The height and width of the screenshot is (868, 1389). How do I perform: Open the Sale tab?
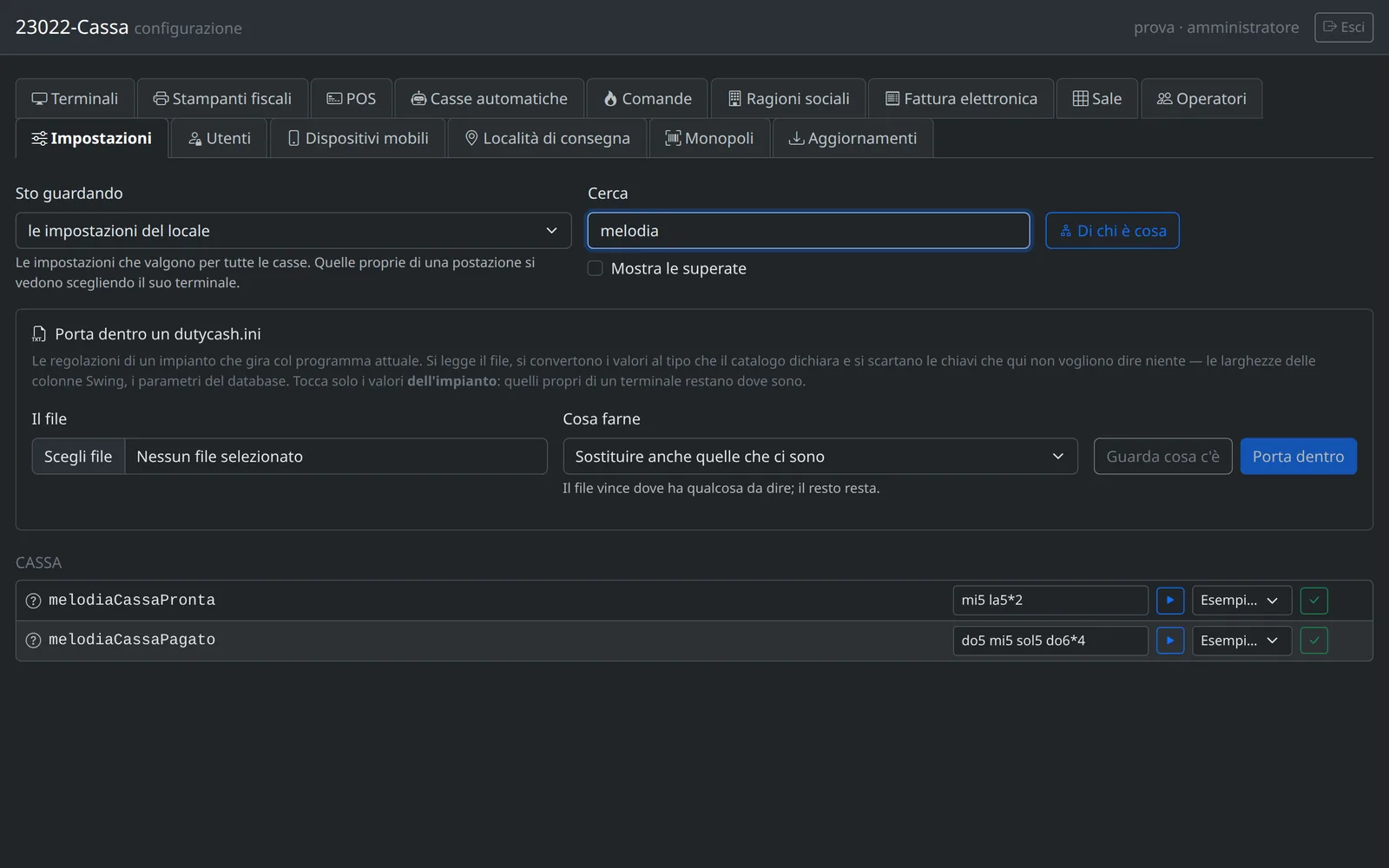click(1097, 99)
